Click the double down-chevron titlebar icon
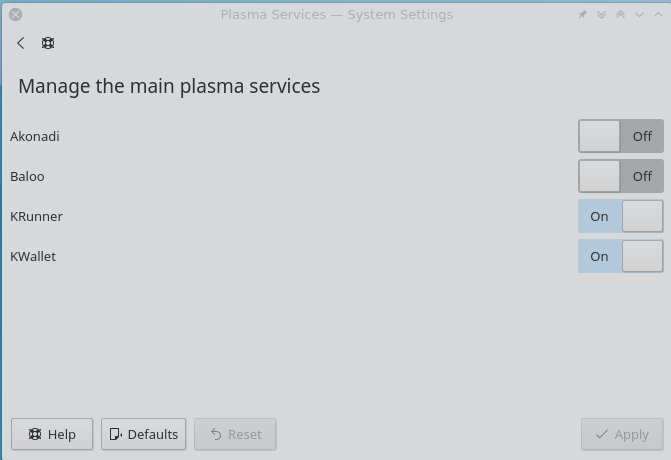This screenshot has width=671, height=460. [602, 15]
